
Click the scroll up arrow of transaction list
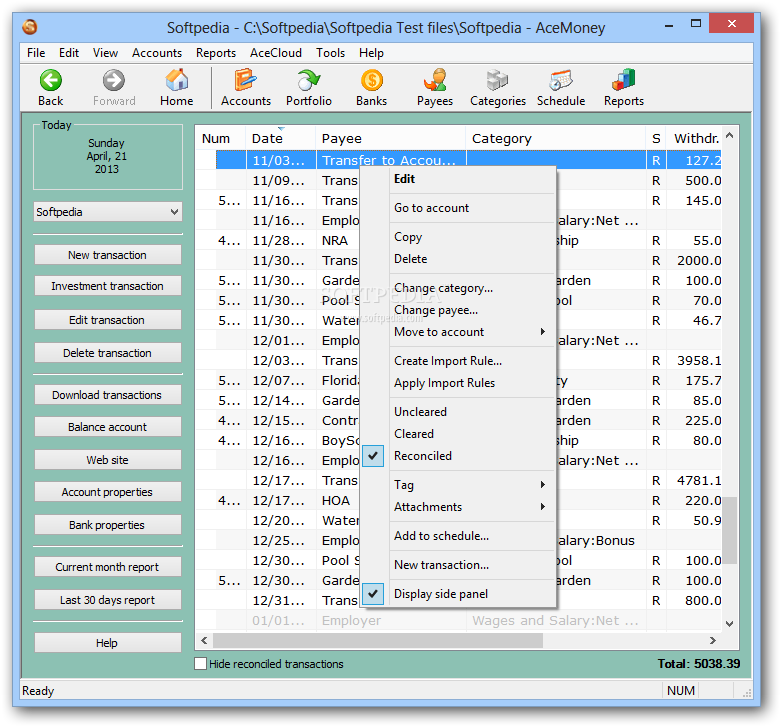[730, 135]
